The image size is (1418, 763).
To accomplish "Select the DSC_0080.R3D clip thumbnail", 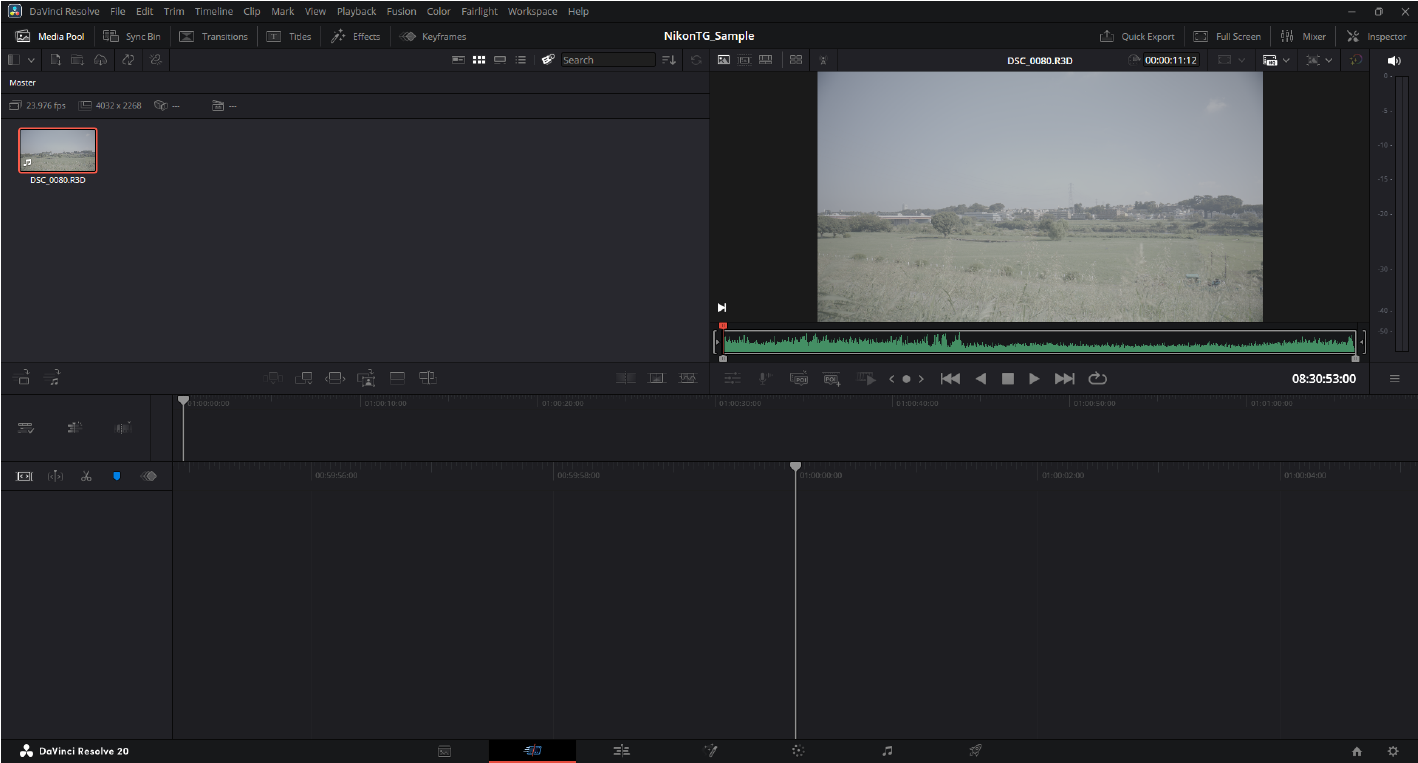I will (58, 151).
